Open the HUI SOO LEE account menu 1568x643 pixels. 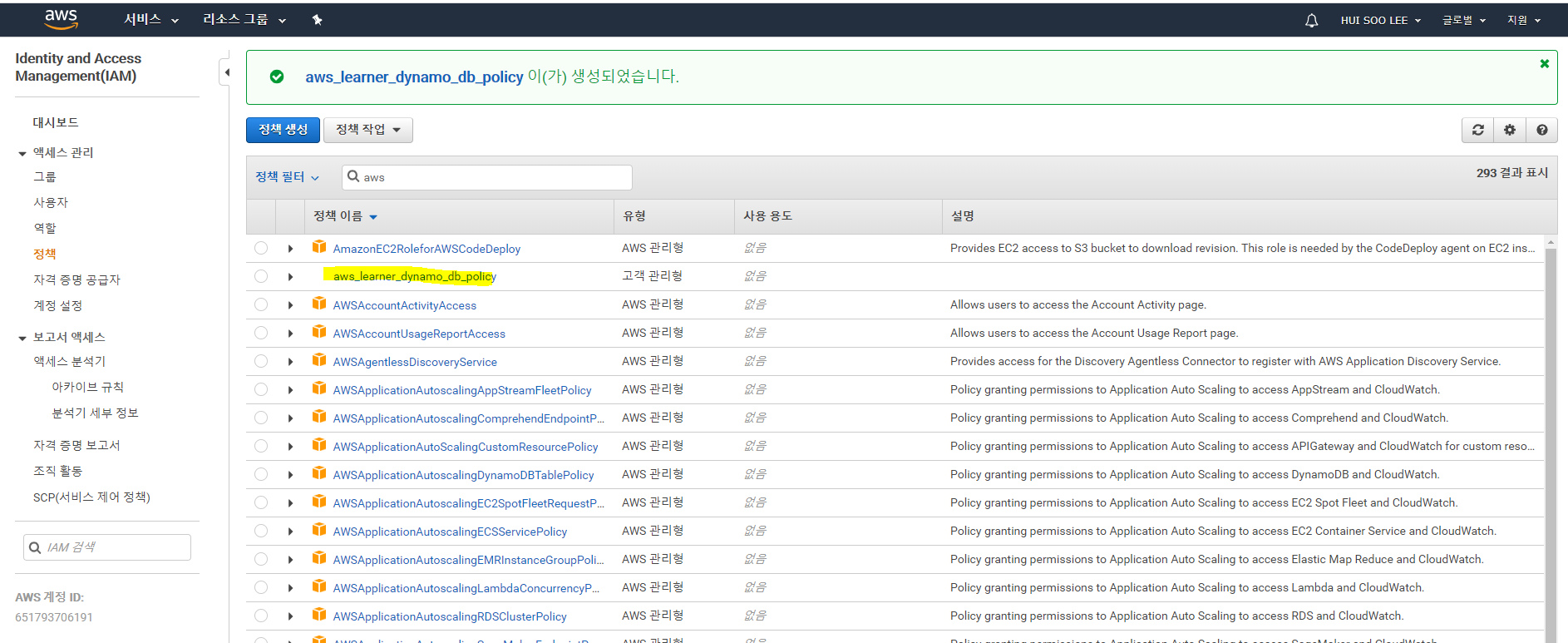[1381, 20]
